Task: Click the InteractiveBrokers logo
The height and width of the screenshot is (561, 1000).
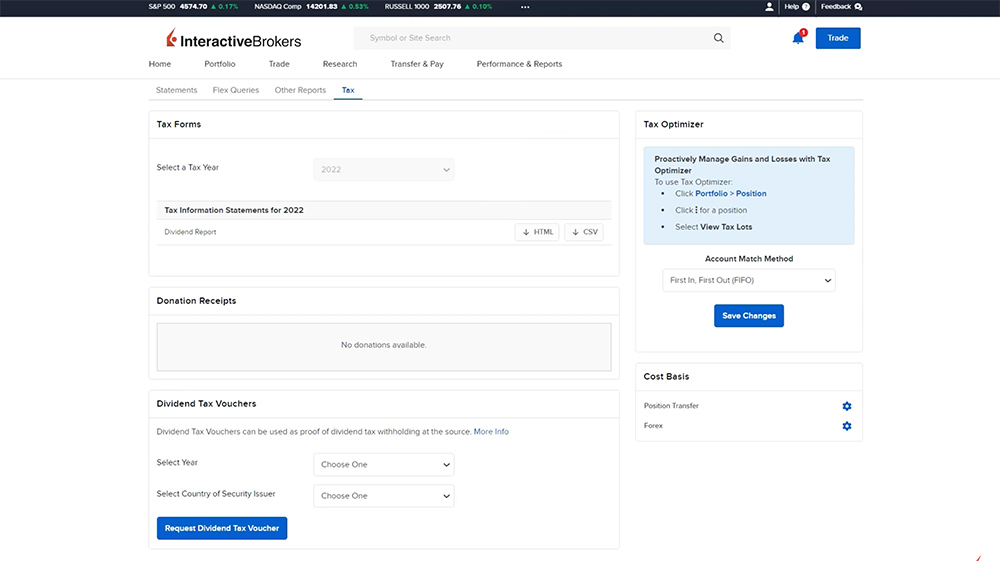Action: (233, 40)
